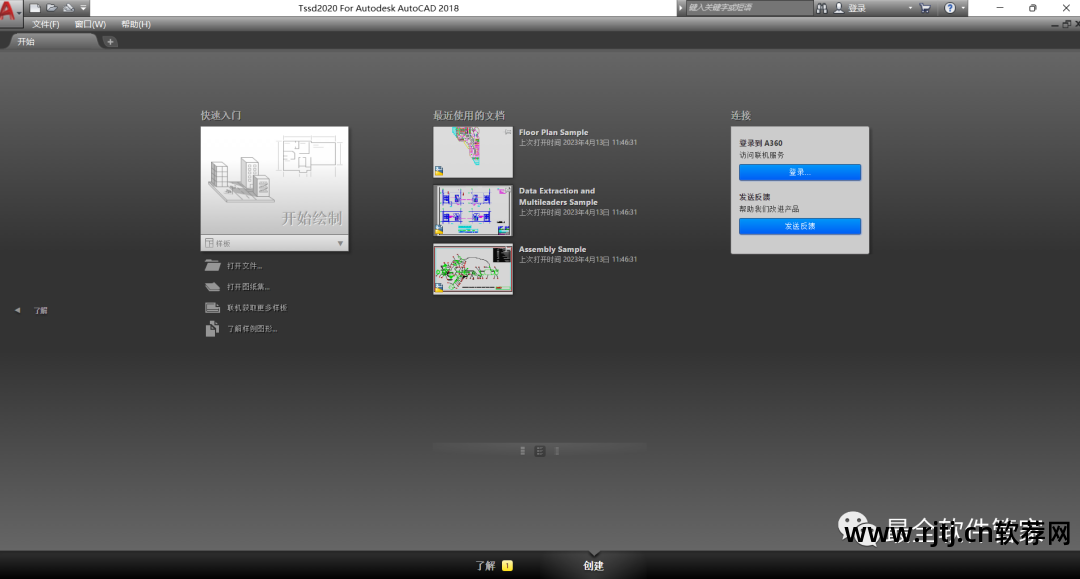Open the dropdown arrow next to 登录
The width and height of the screenshot is (1080, 579).
pyautogui.click(x=910, y=8)
